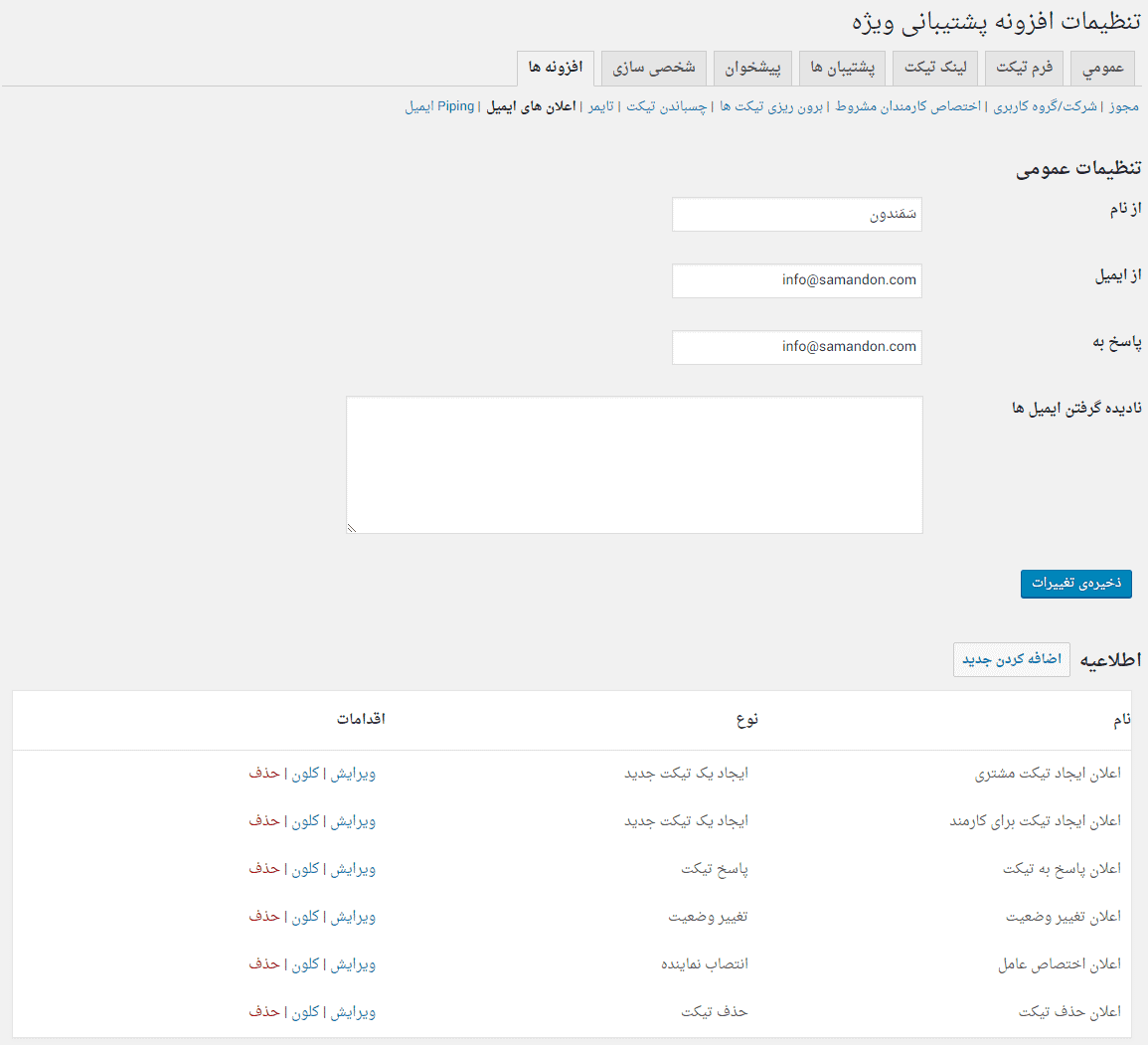Open برون ریزی تیکت ها link
The image size is (1148, 1045).
(771, 106)
